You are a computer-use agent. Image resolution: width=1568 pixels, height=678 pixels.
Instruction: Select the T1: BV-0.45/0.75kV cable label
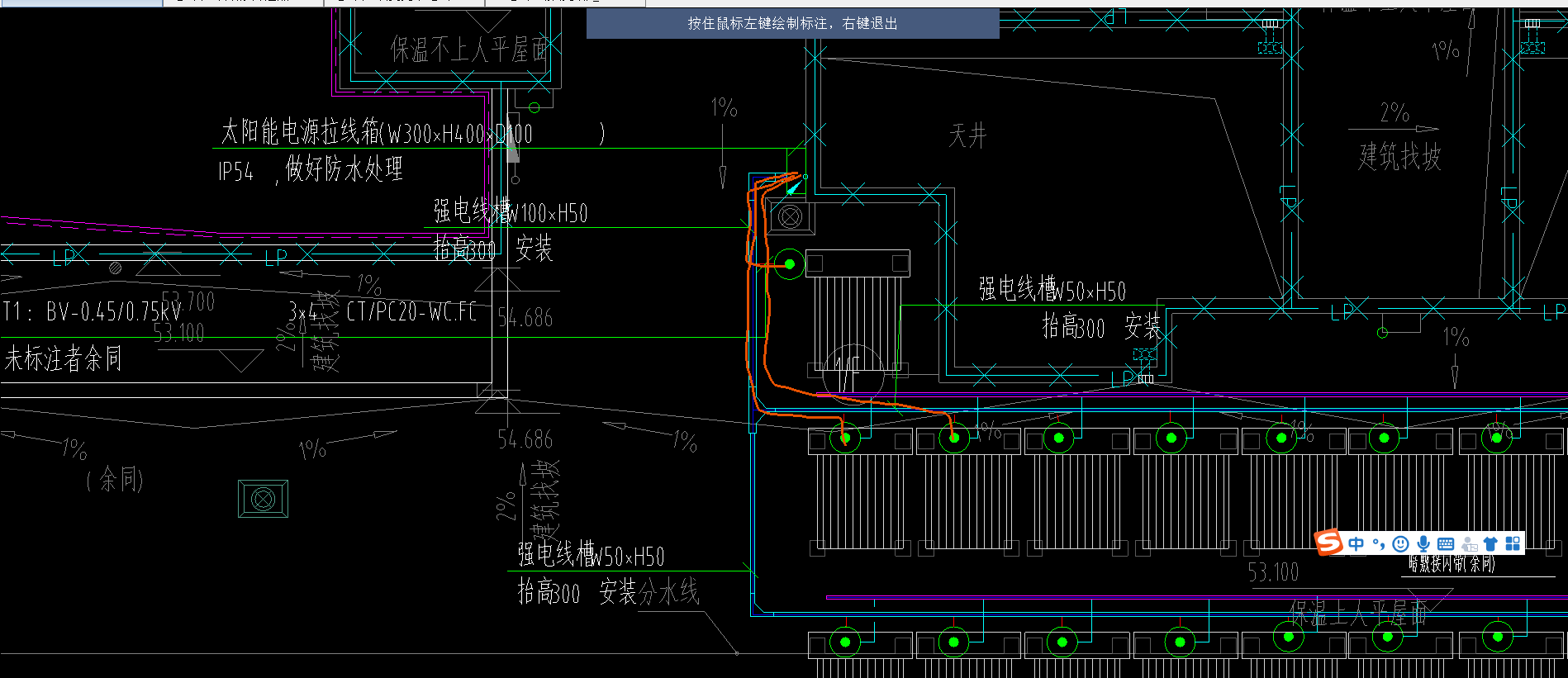click(93, 311)
